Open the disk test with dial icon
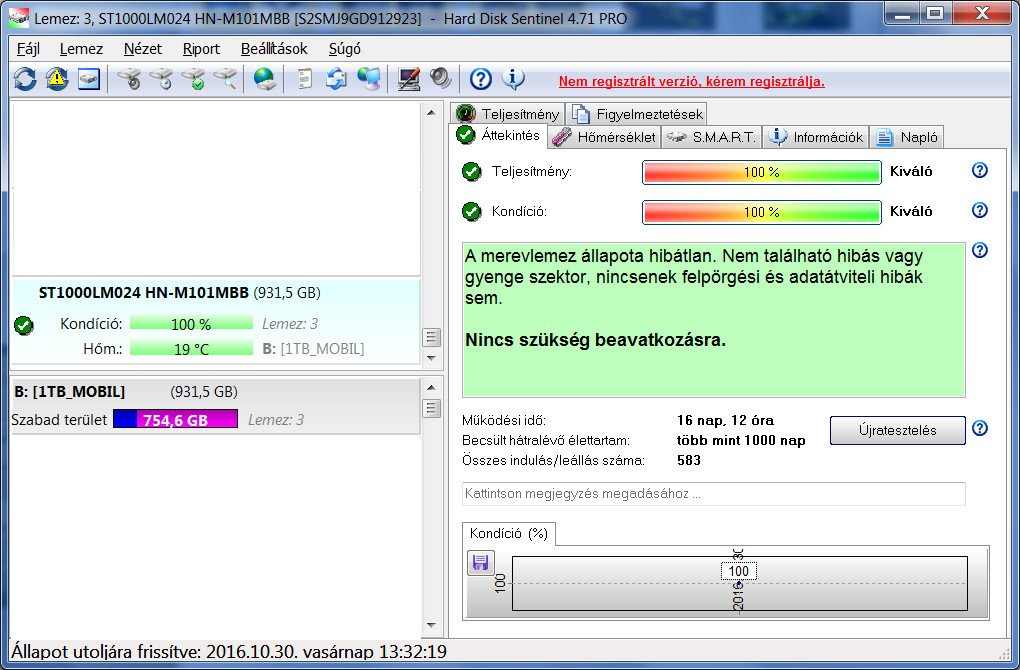The image size is (1020, 670). click(x=129, y=79)
